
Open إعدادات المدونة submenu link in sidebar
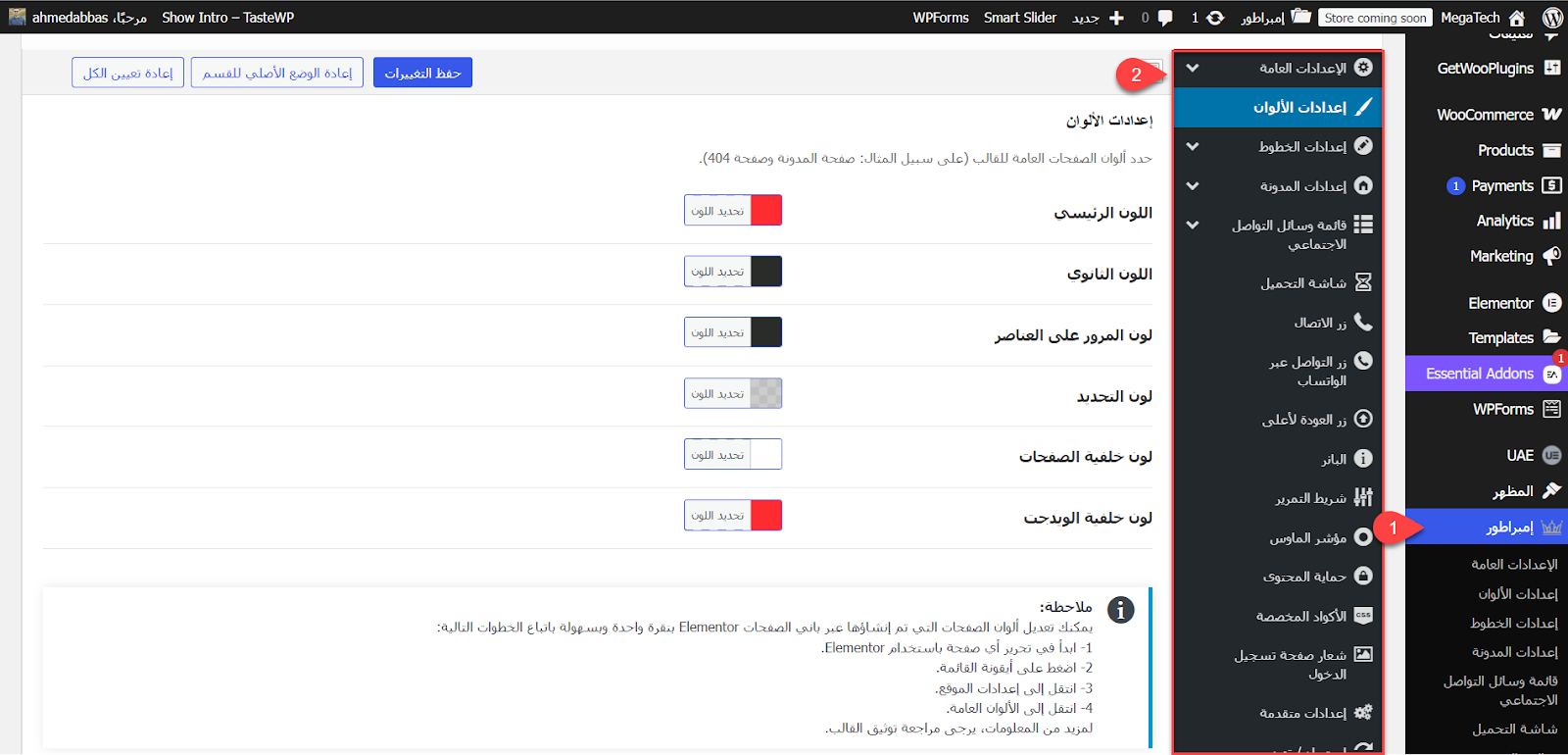[x=1515, y=651]
